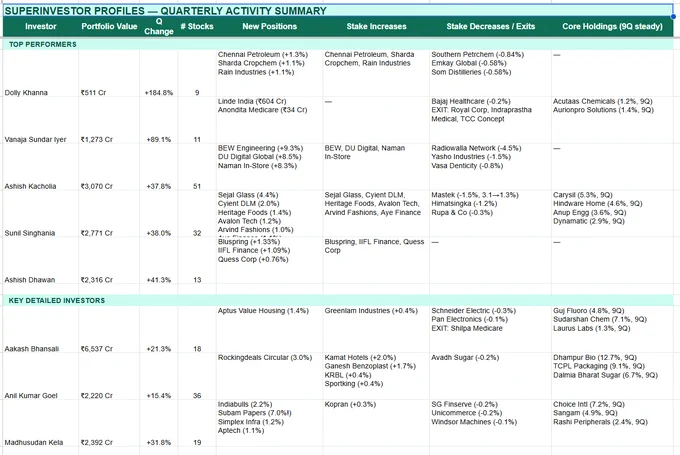Select the 'Aakash Bhansali' investor cell
This screenshot has height=455, width=680.
41,329
